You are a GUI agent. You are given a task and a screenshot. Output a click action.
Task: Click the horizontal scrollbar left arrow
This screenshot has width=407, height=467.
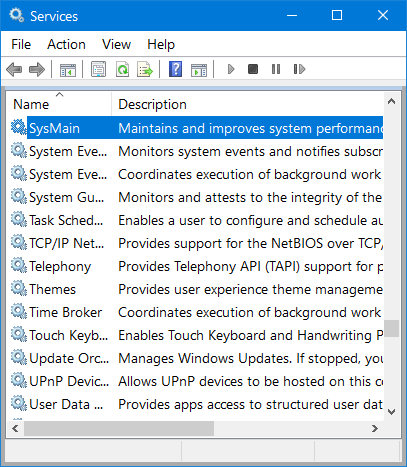15,428
